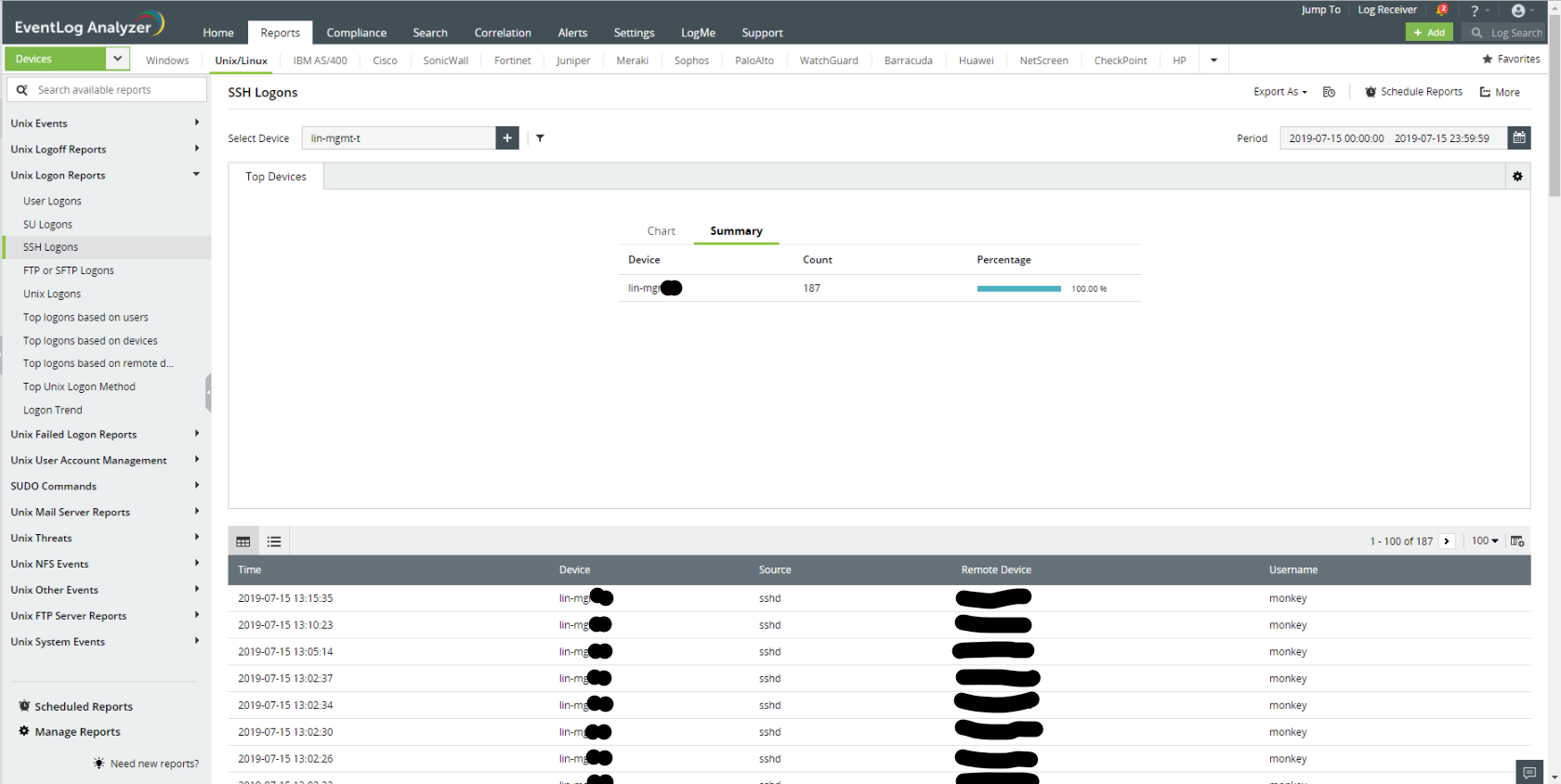Image resolution: width=1561 pixels, height=784 pixels.
Task: Click the plus button beside device field
Action: pos(507,137)
